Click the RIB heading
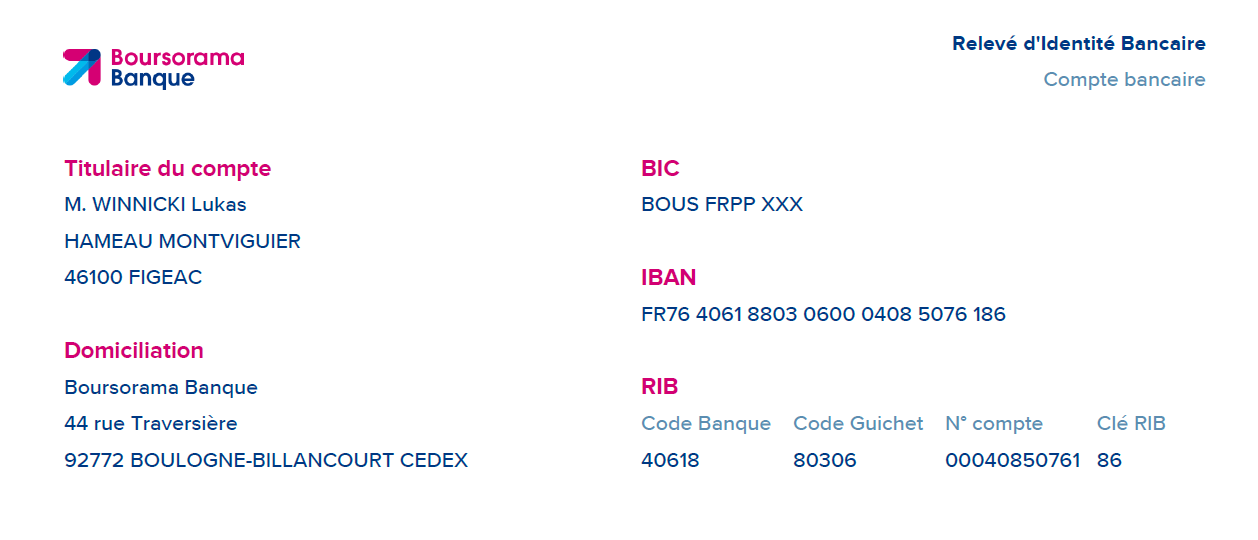The height and width of the screenshot is (540, 1258). 660,387
